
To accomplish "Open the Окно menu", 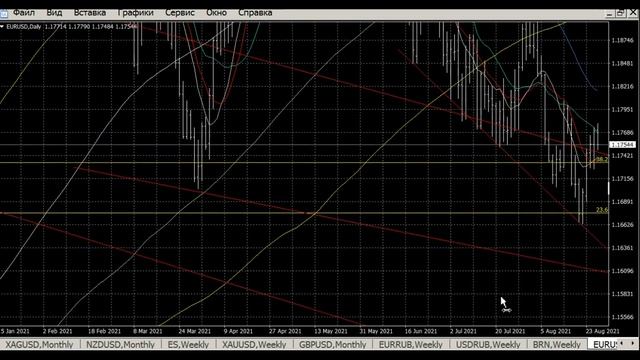I will 216,13.
